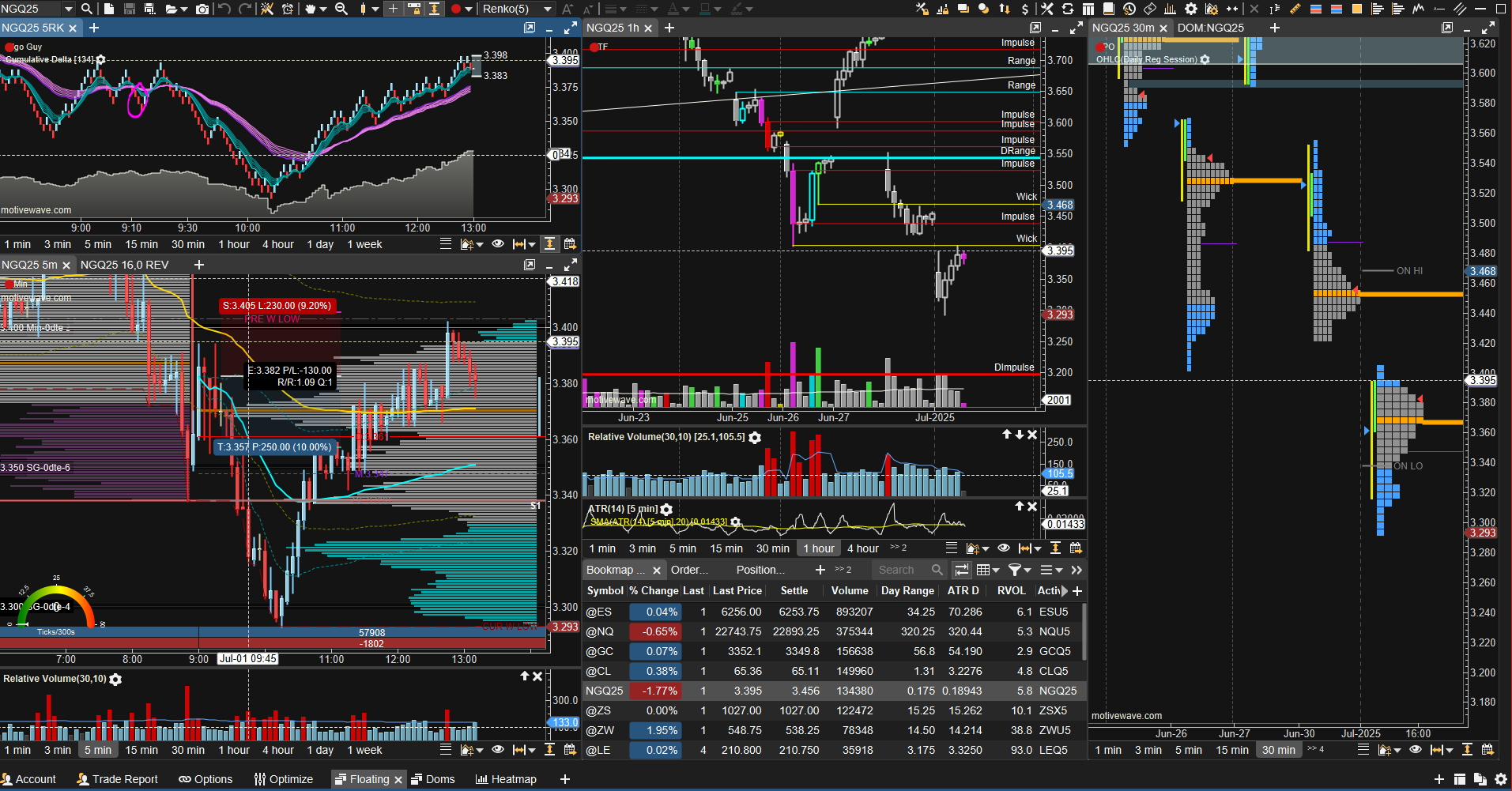The height and width of the screenshot is (791, 1512).
Task: Select the Order... panel tab
Action: (x=689, y=570)
